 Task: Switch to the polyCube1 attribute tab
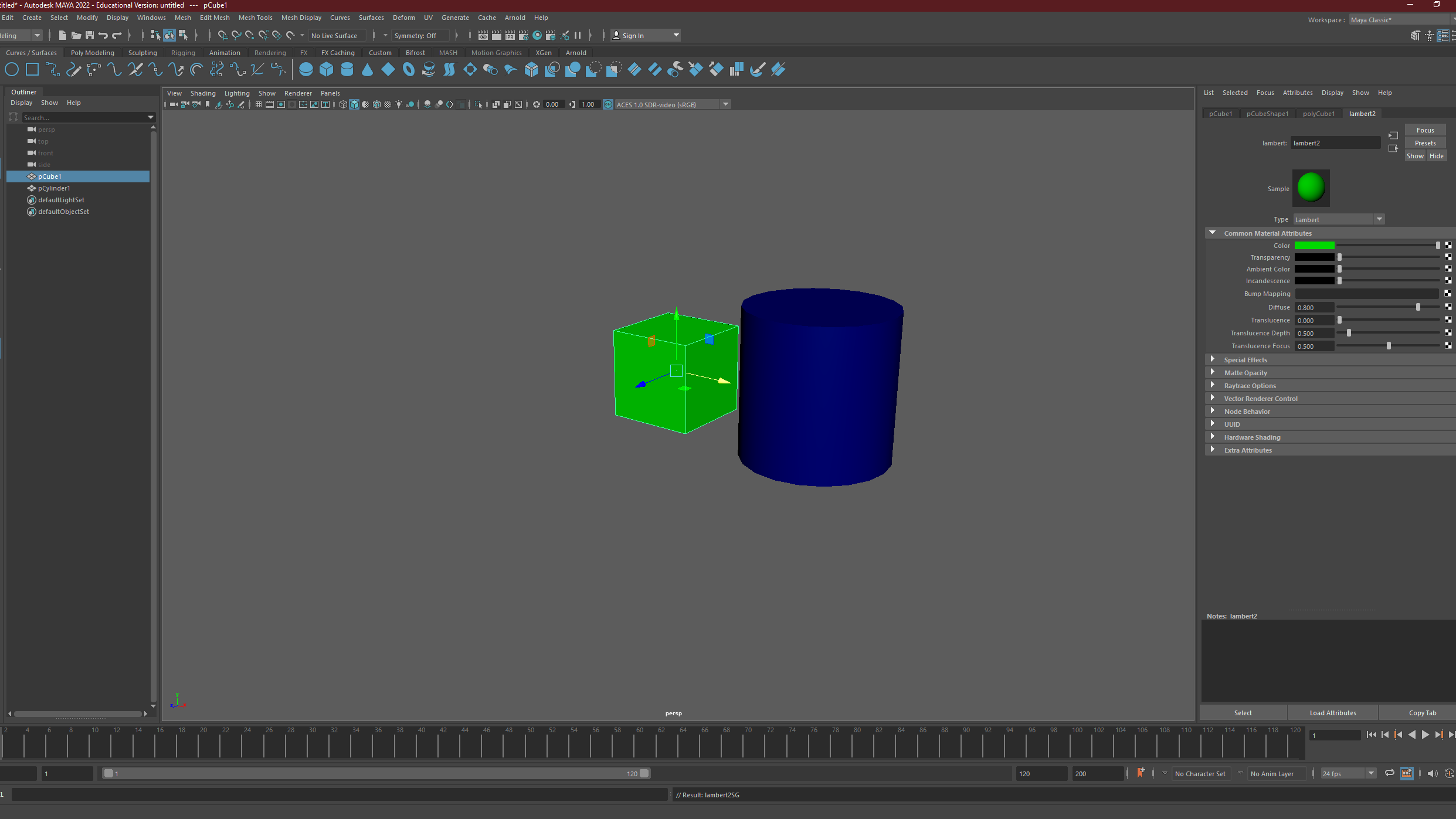(1319, 114)
